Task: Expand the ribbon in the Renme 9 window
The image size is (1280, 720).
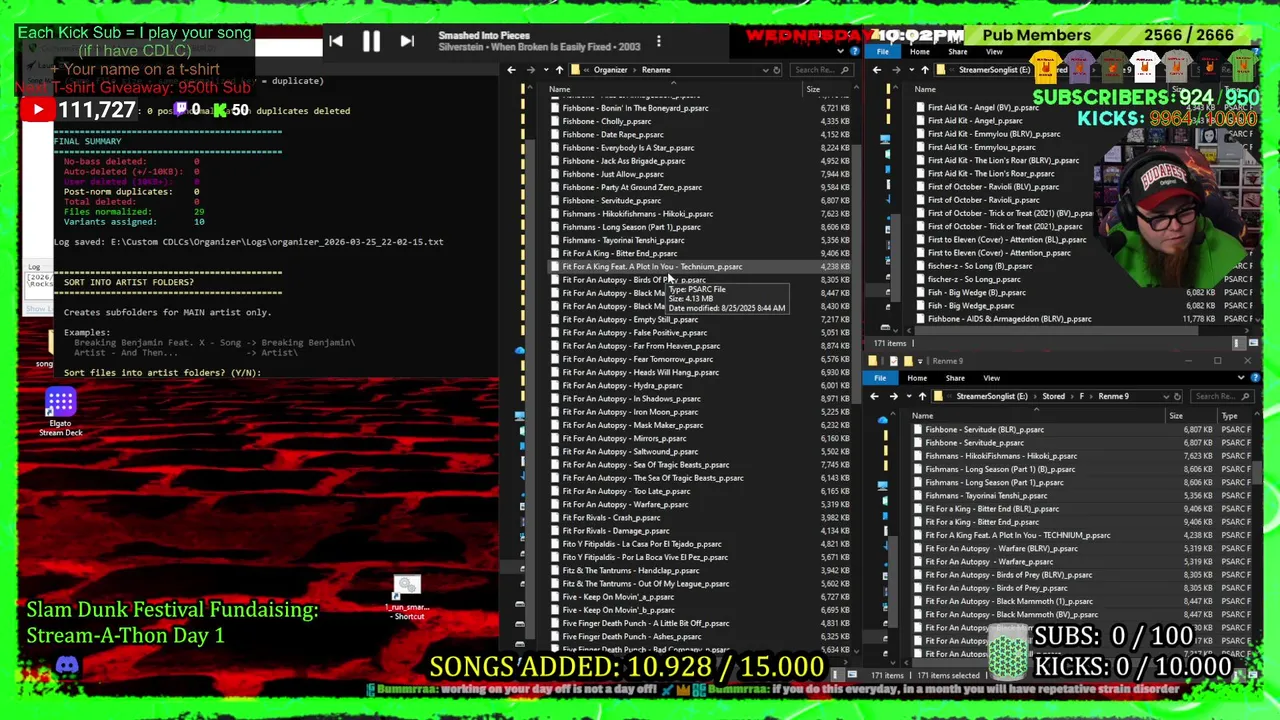Action: (x=1241, y=378)
